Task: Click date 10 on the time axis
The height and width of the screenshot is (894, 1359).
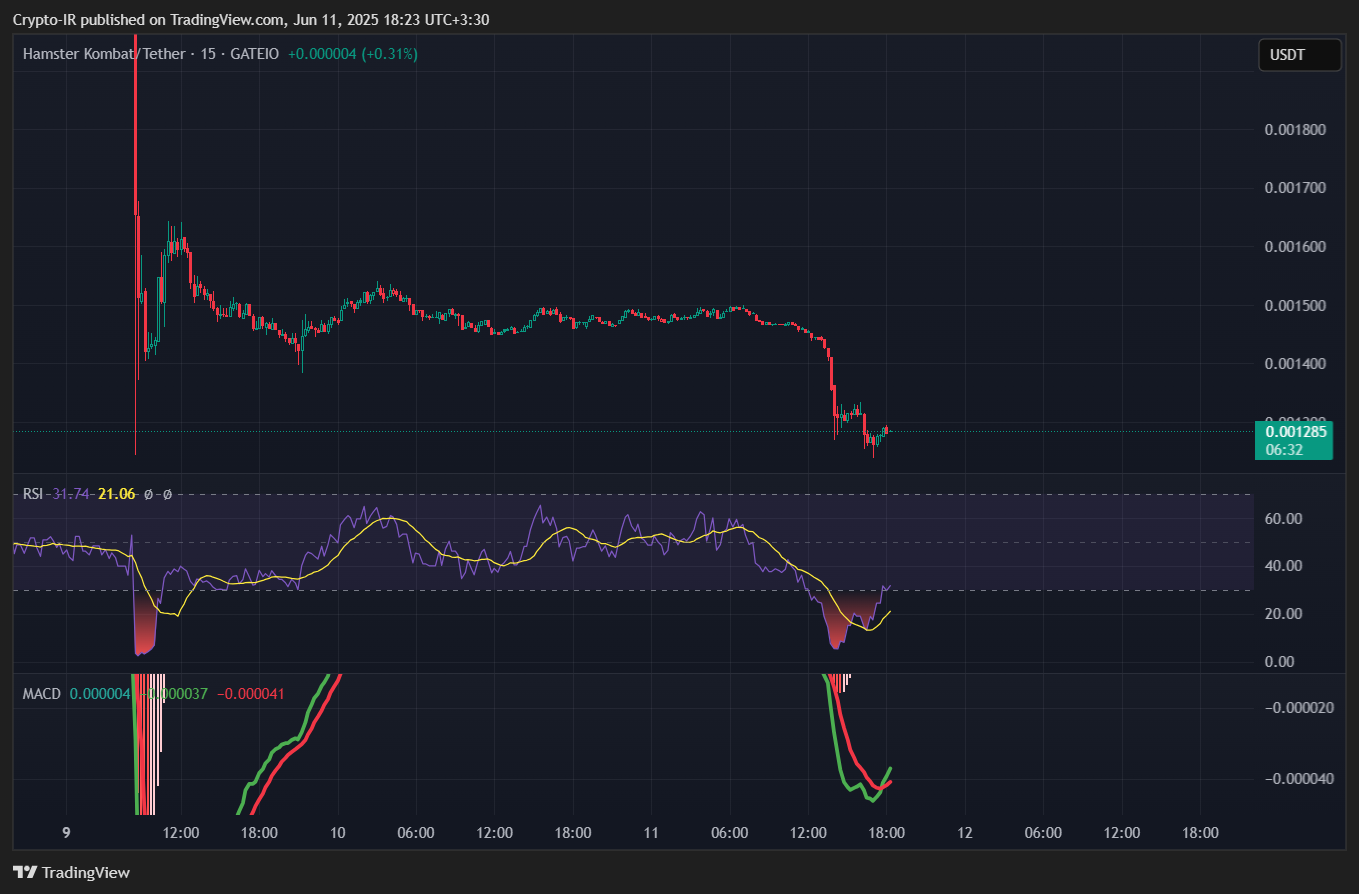Action: click(337, 833)
